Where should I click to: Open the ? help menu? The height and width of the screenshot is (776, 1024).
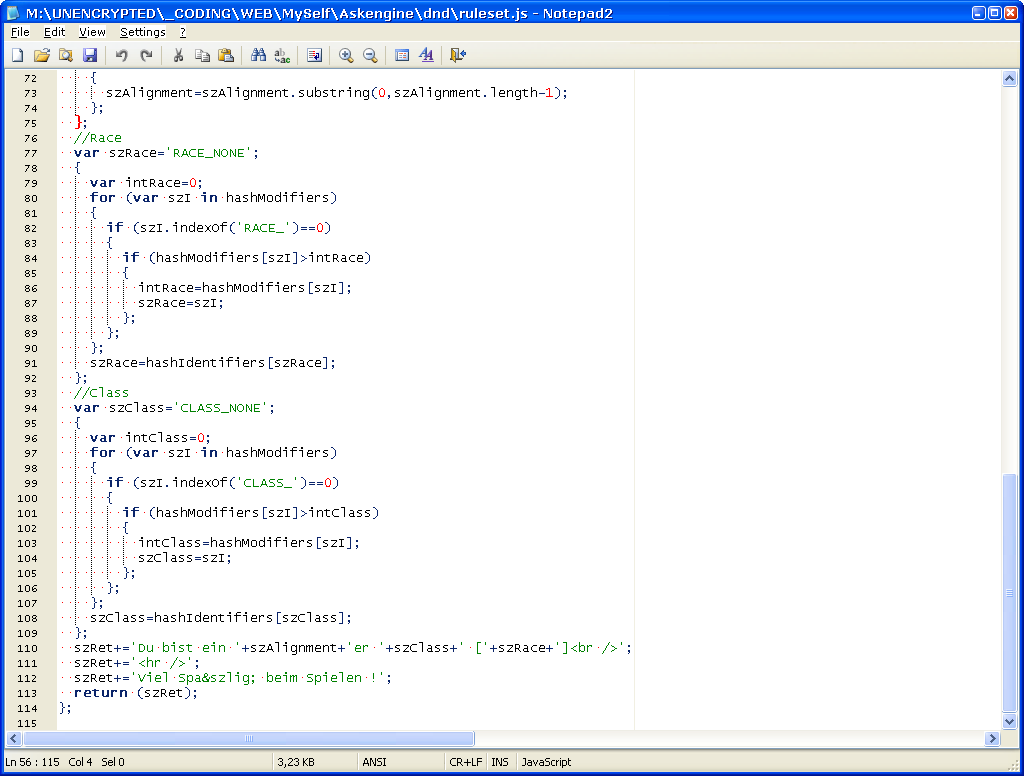[183, 32]
